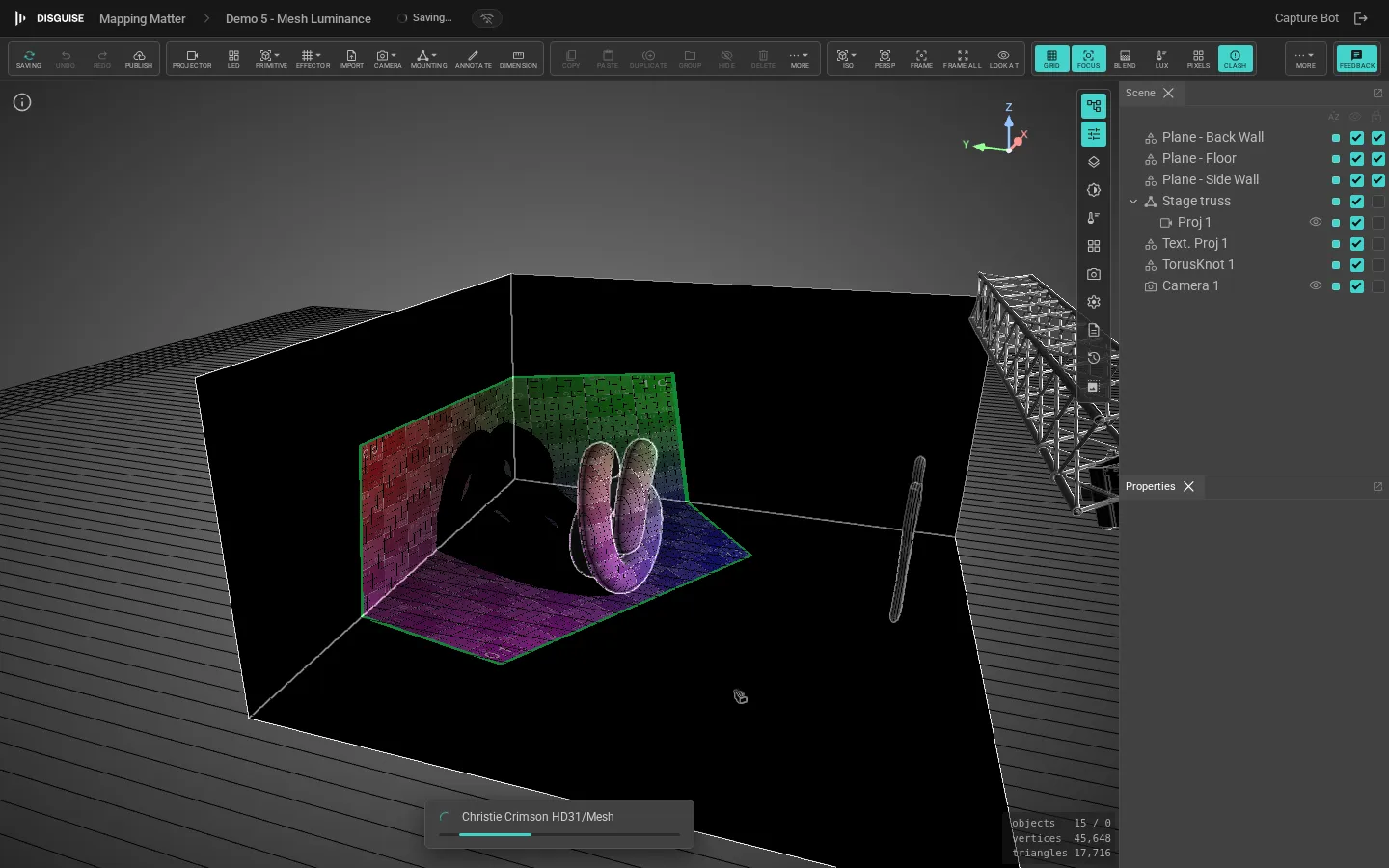Click Frame All in toolbar
This screenshot has height=868, width=1389.
click(962, 59)
